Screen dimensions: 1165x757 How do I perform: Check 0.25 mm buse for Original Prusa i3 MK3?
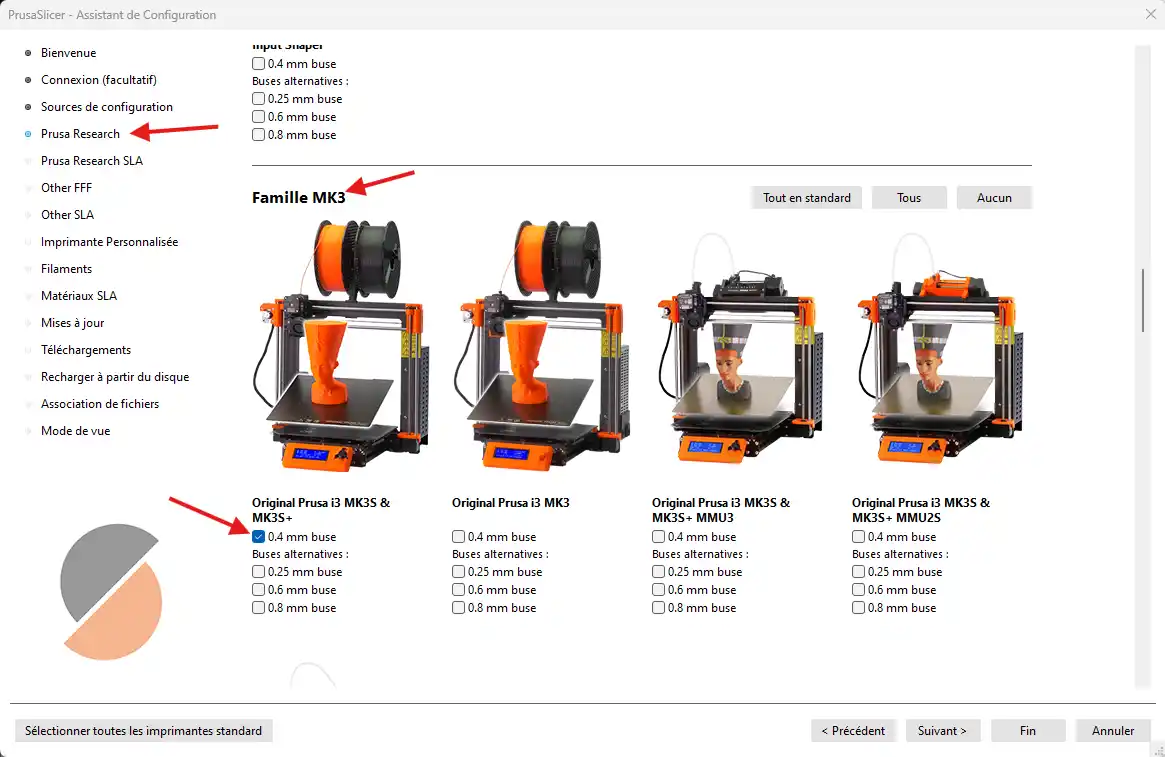tap(458, 572)
